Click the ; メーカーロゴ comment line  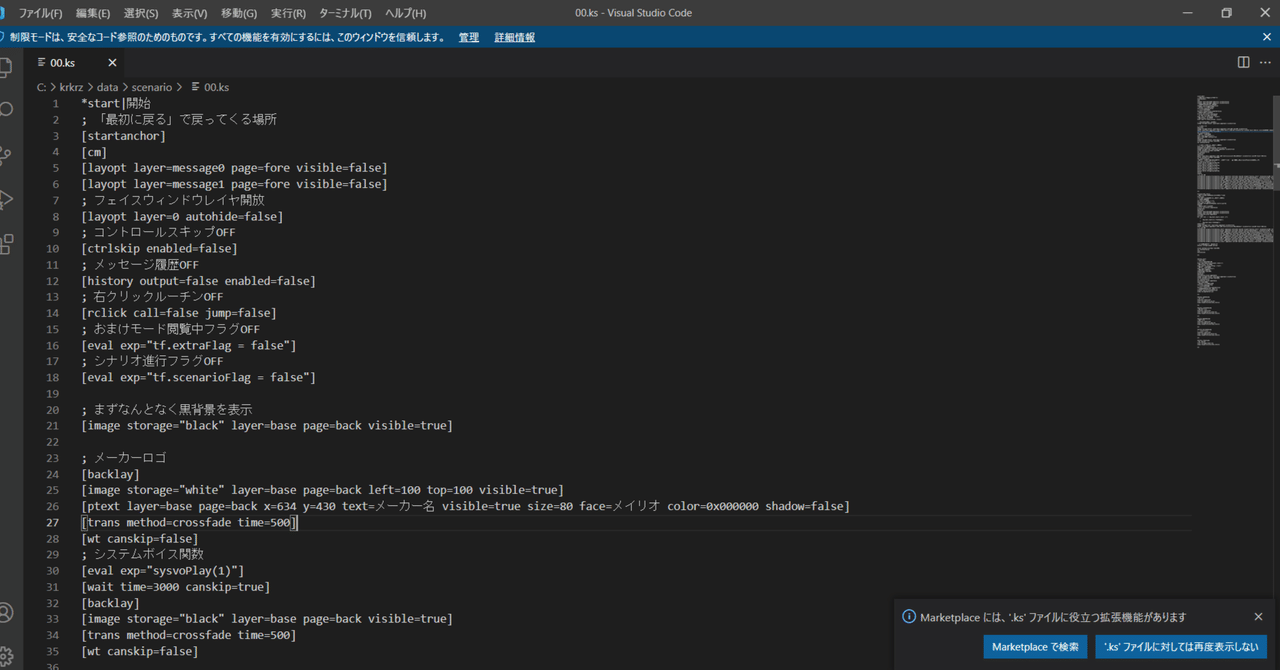(x=124, y=457)
